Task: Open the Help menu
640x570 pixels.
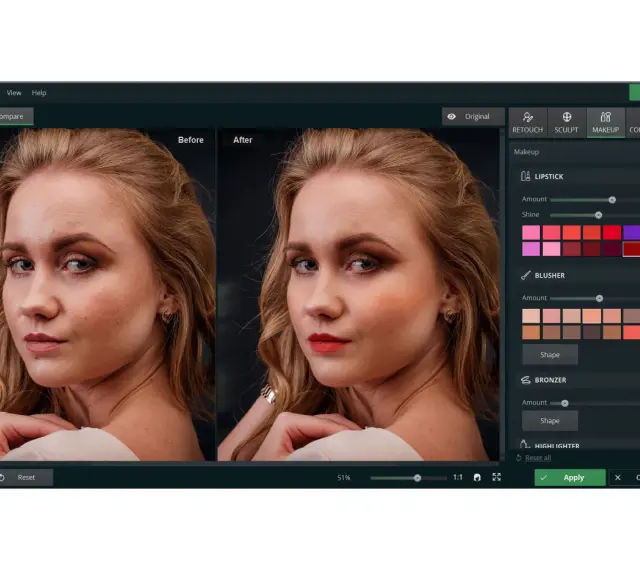Action: [39, 93]
